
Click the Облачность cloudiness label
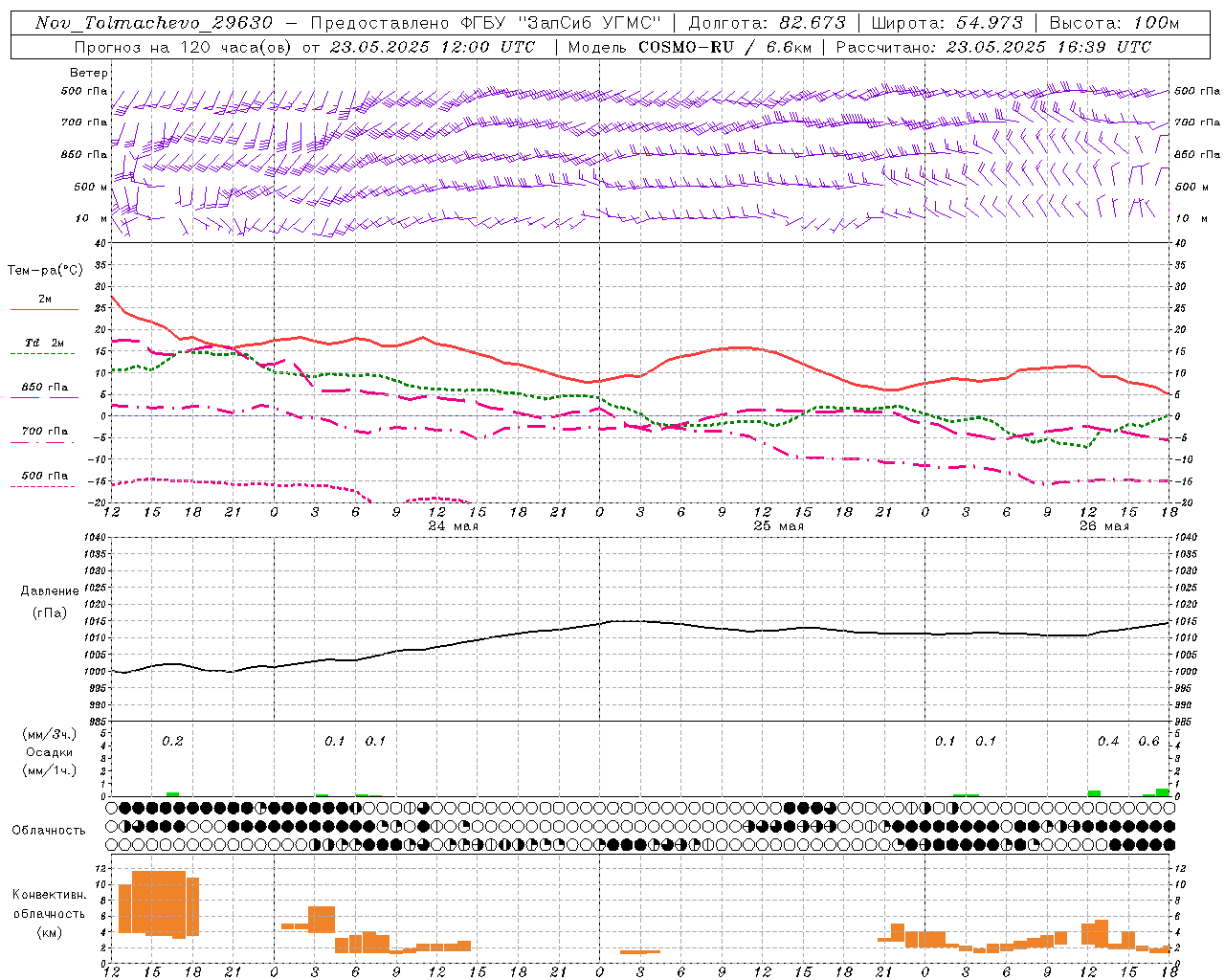coord(49,831)
